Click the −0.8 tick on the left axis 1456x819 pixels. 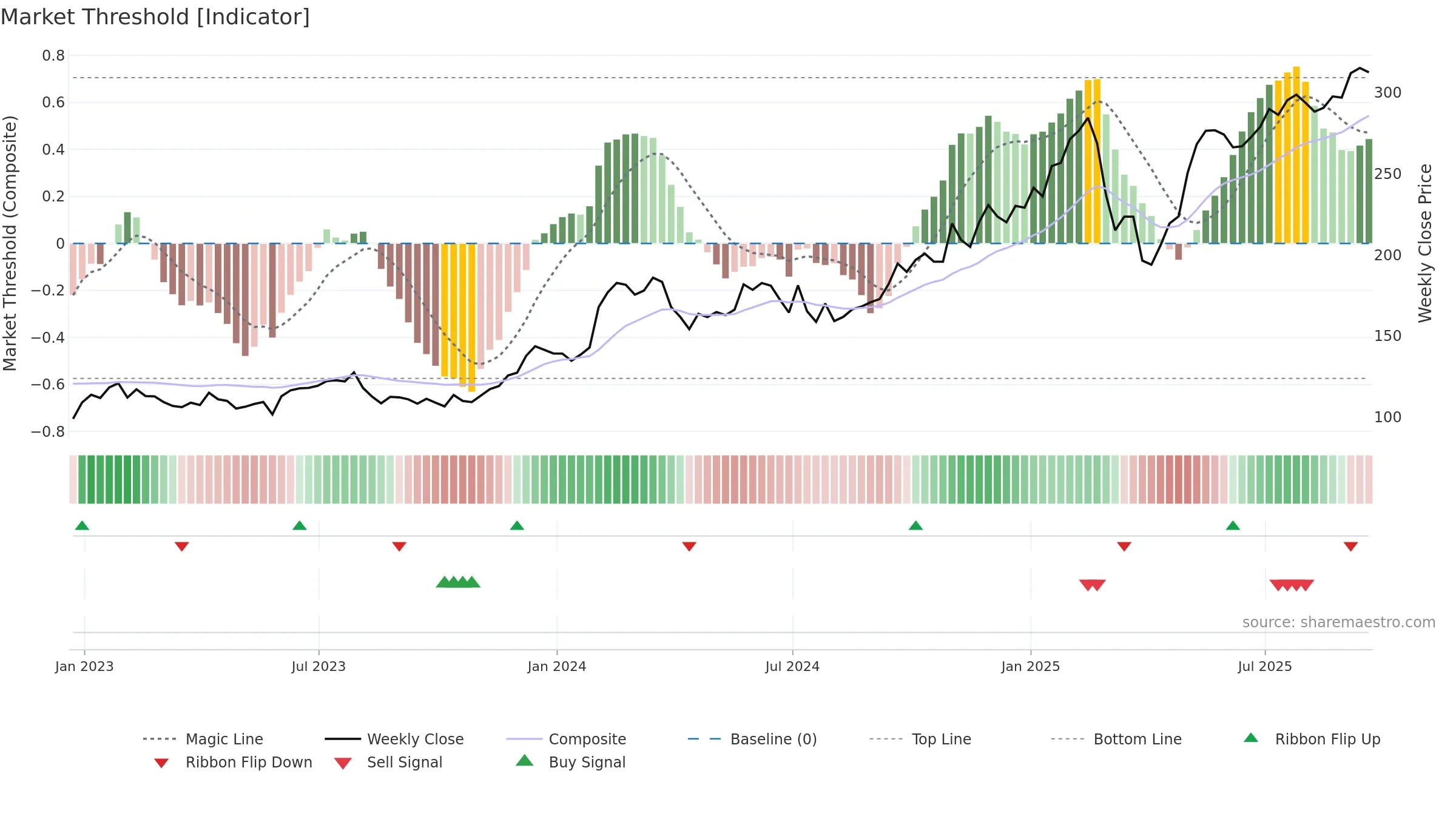tap(48, 432)
